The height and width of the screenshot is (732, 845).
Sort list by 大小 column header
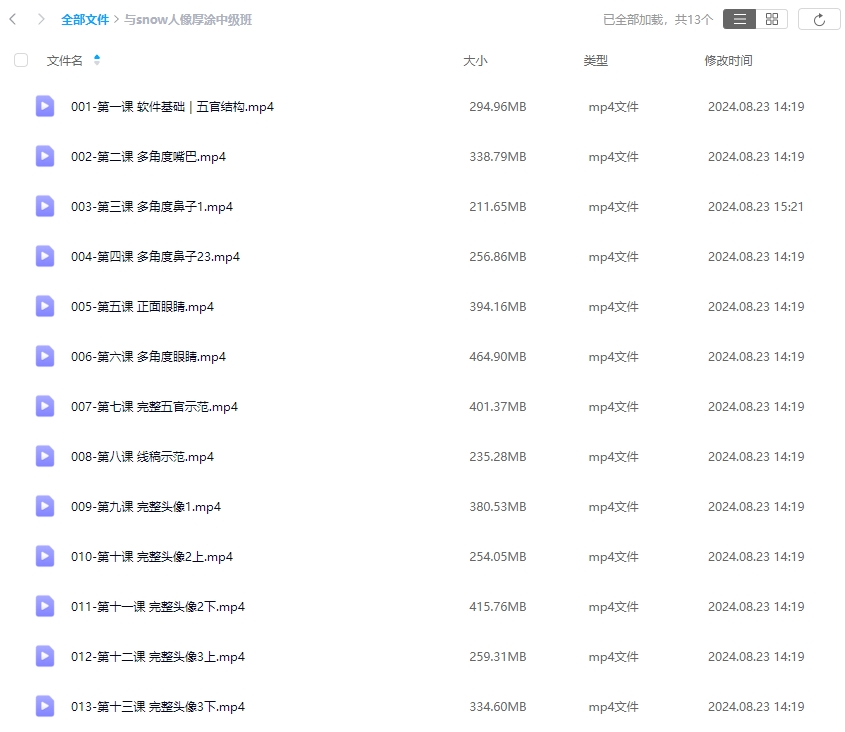[475, 61]
